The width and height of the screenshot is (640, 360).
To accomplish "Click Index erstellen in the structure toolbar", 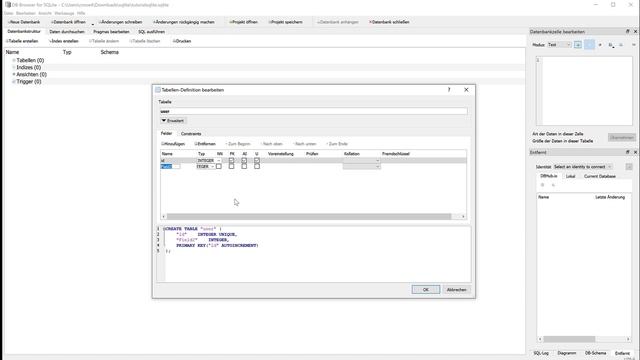I will coord(64,41).
